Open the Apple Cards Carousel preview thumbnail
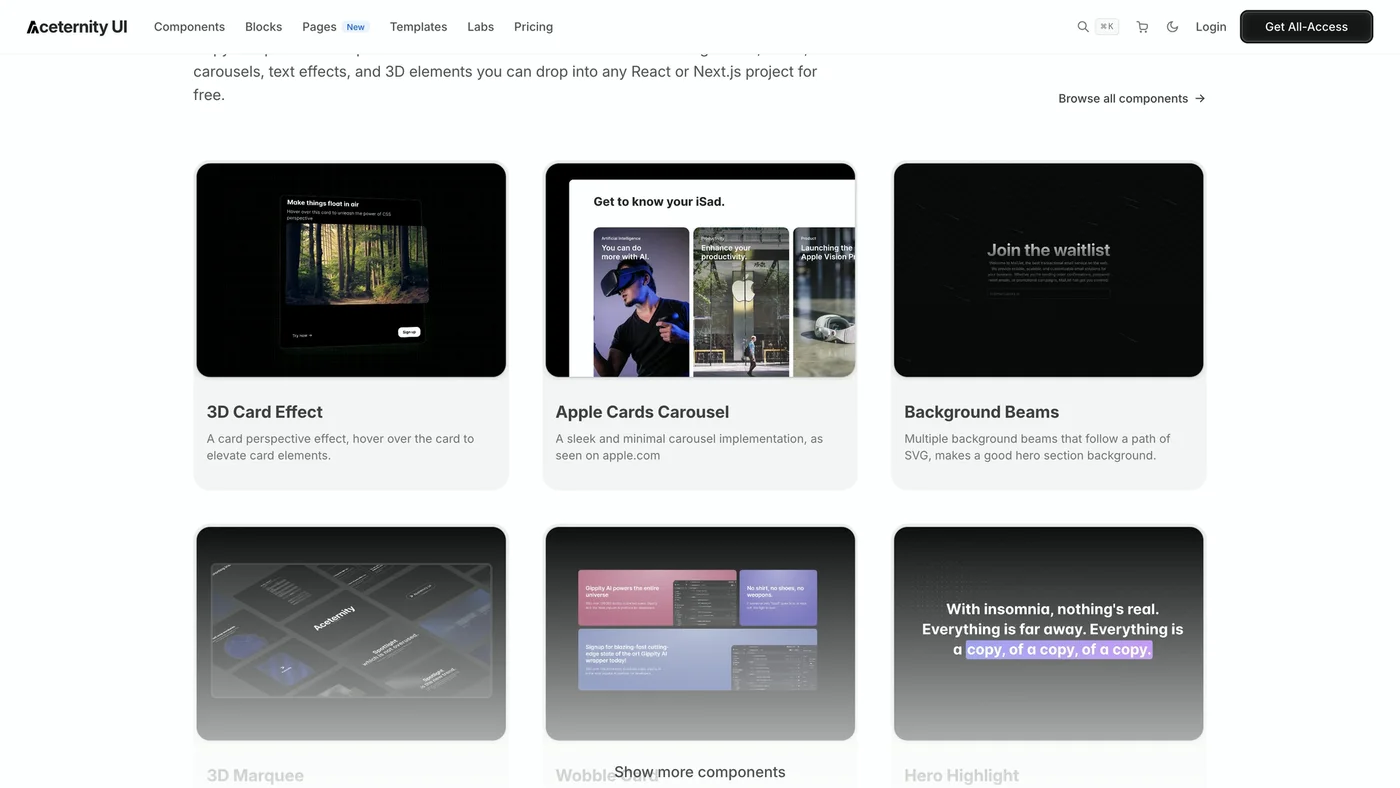The height and width of the screenshot is (788, 1400). 700,270
